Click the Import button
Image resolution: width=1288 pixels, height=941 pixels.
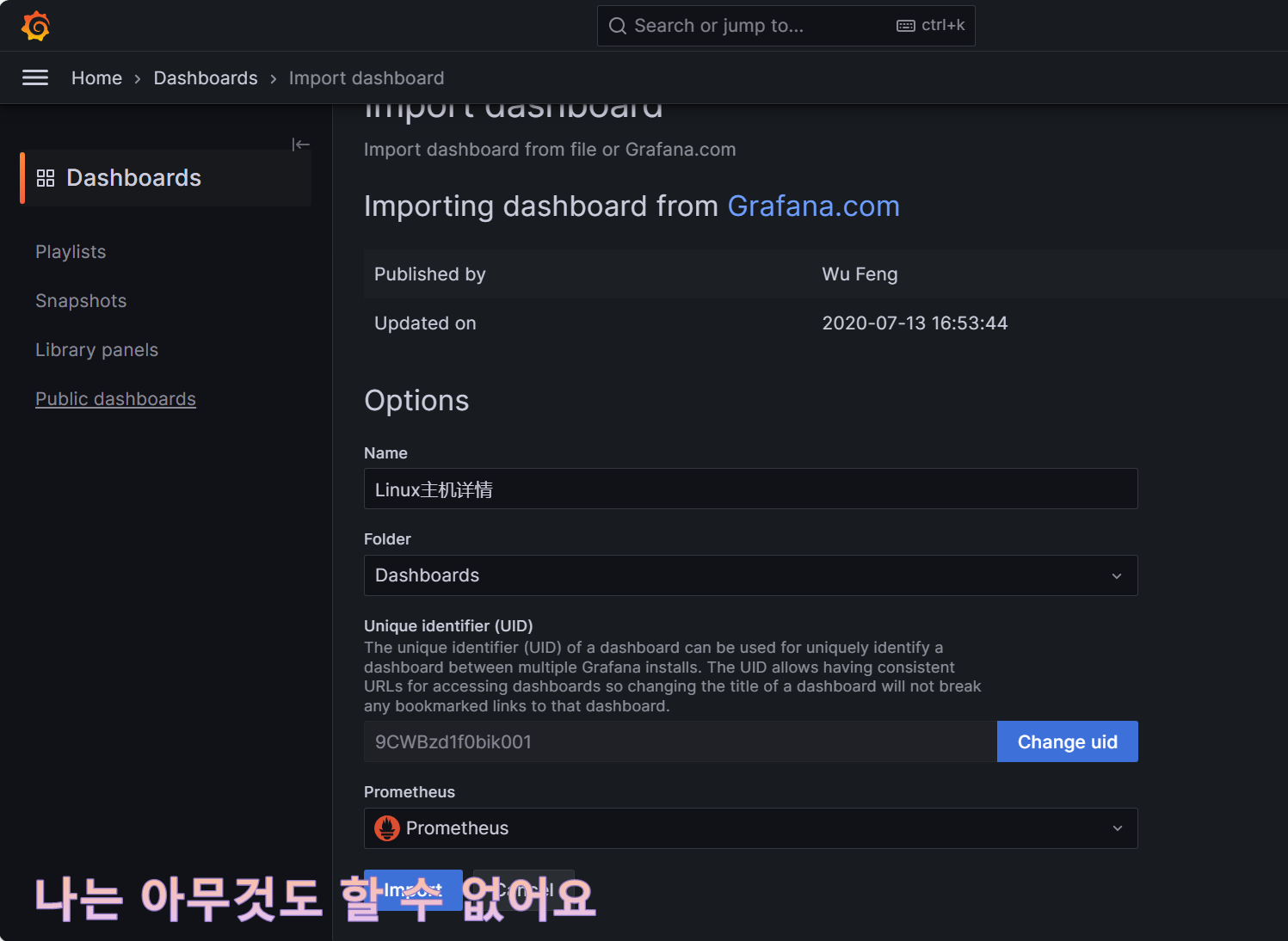pyautogui.click(x=413, y=890)
